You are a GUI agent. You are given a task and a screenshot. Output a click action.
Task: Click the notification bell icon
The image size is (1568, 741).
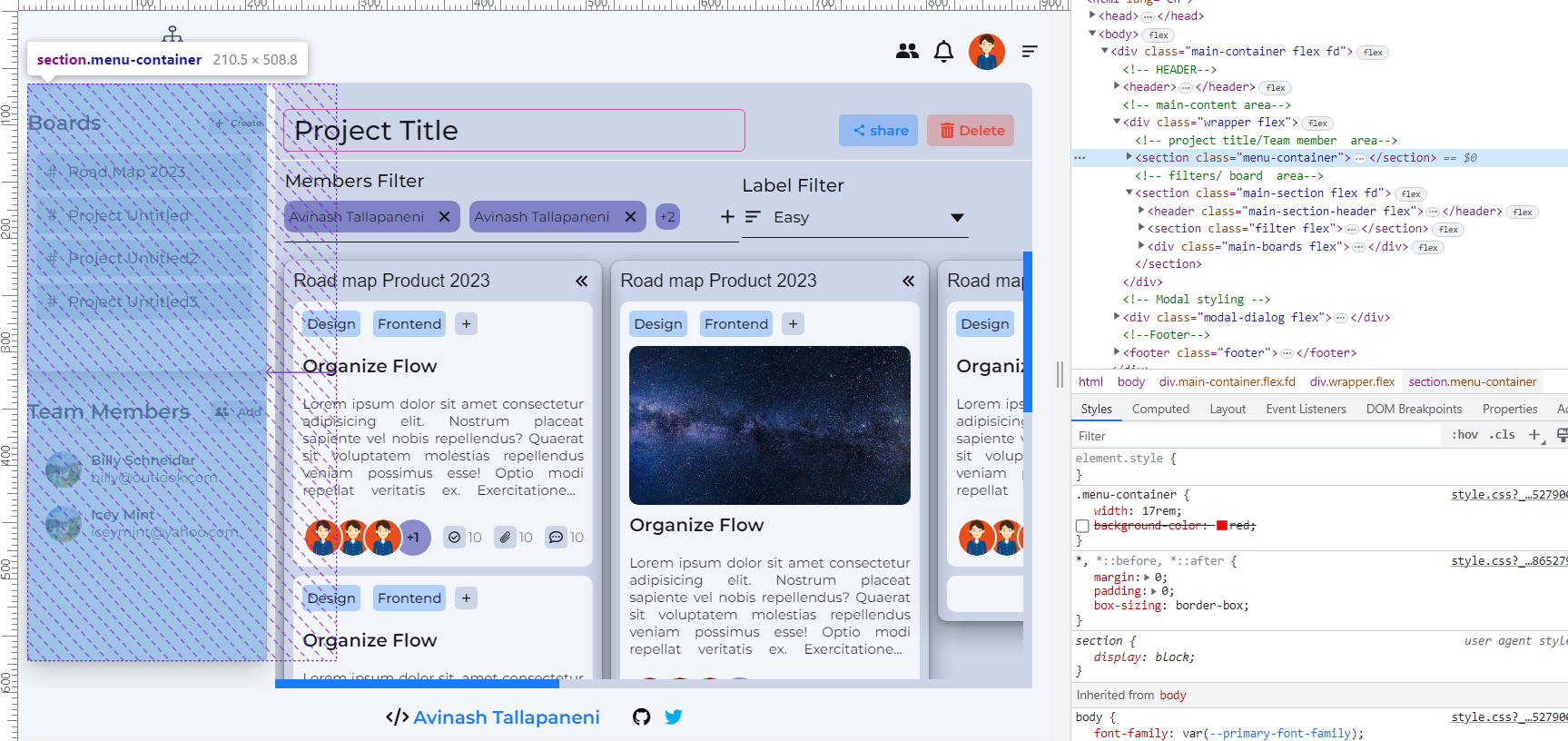[944, 52]
